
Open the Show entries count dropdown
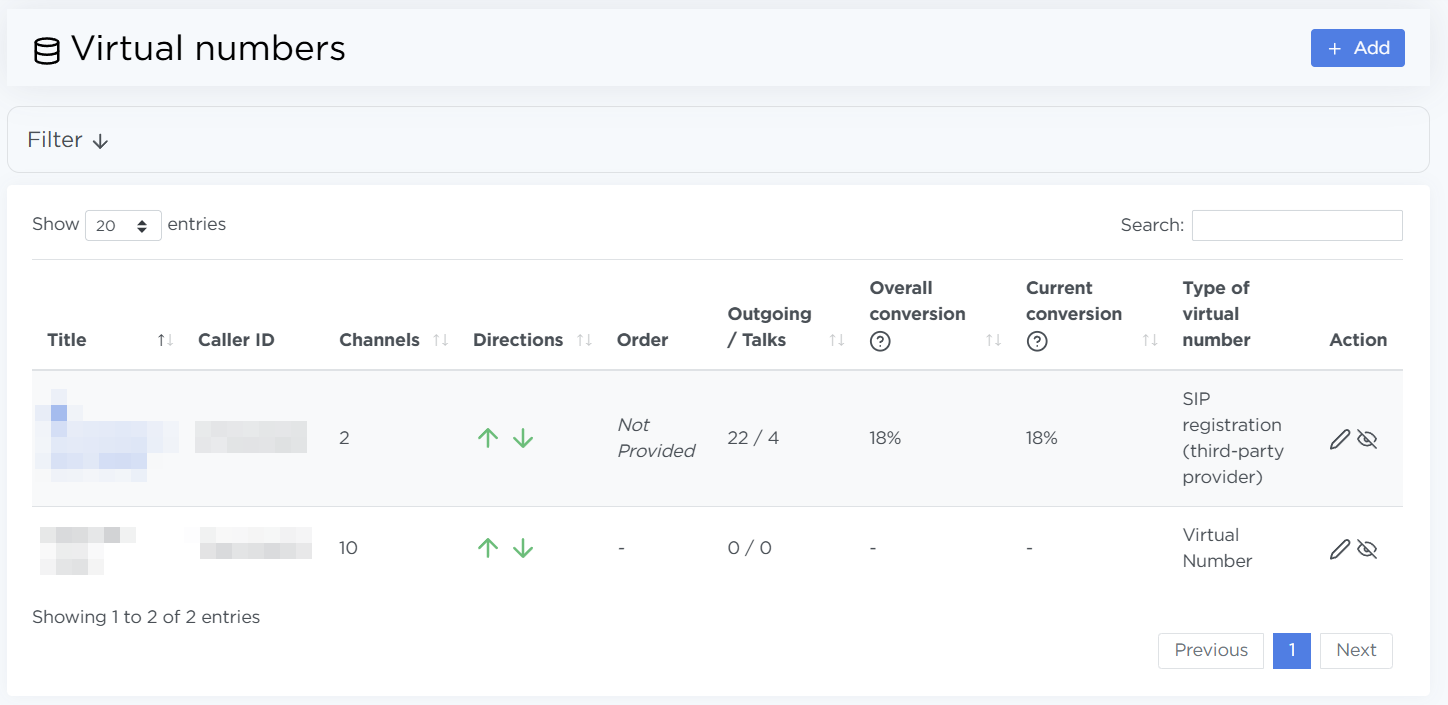coord(123,226)
